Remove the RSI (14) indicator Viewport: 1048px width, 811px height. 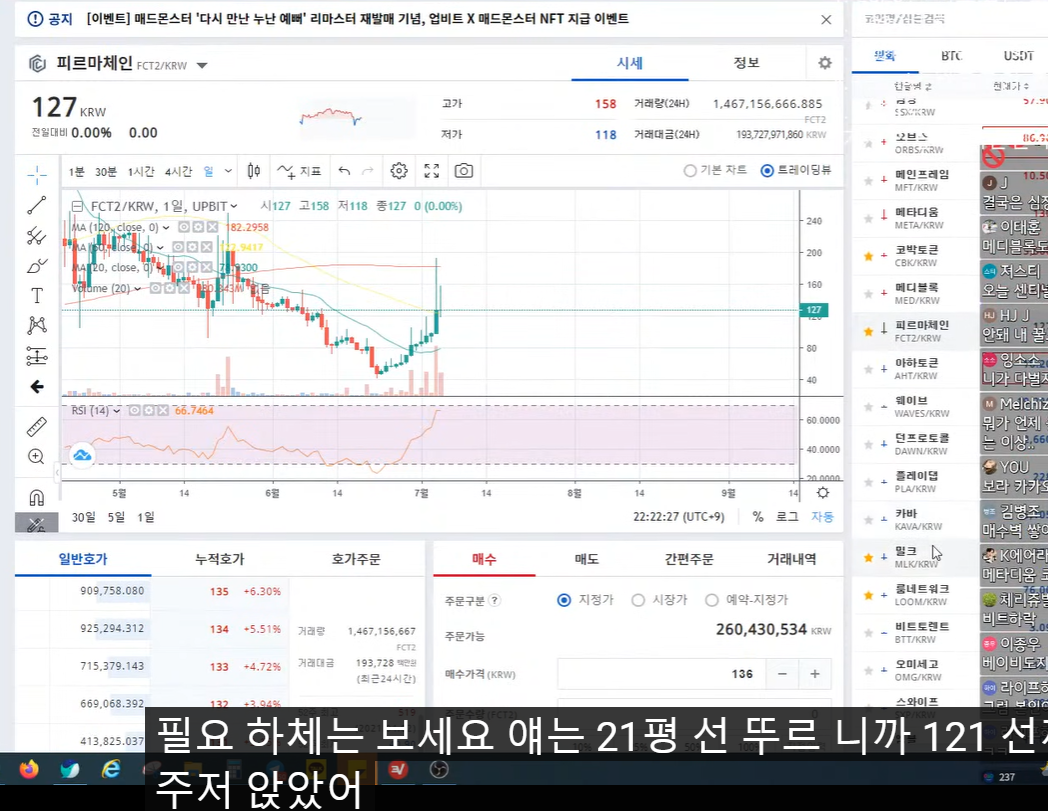click(x=162, y=411)
